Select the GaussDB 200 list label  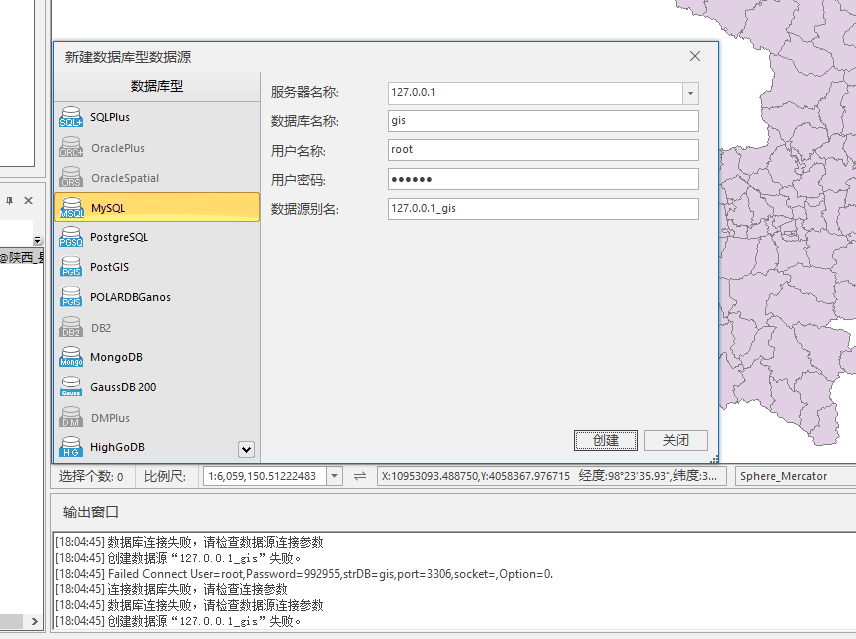123,387
